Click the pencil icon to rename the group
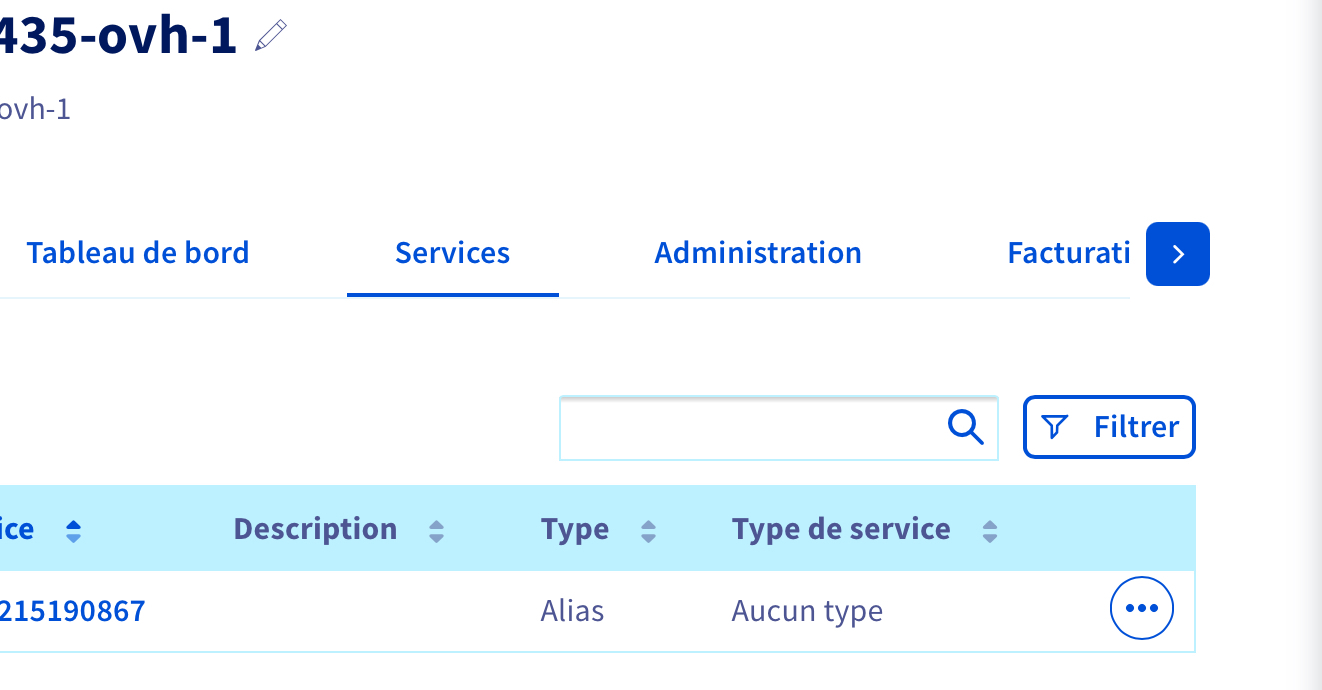 tap(271, 37)
